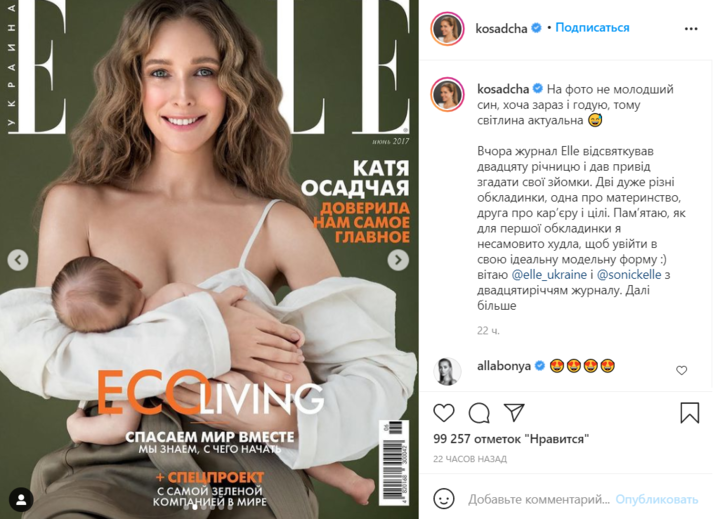Open the allabonya commenter username

click(x=504, y=366)
